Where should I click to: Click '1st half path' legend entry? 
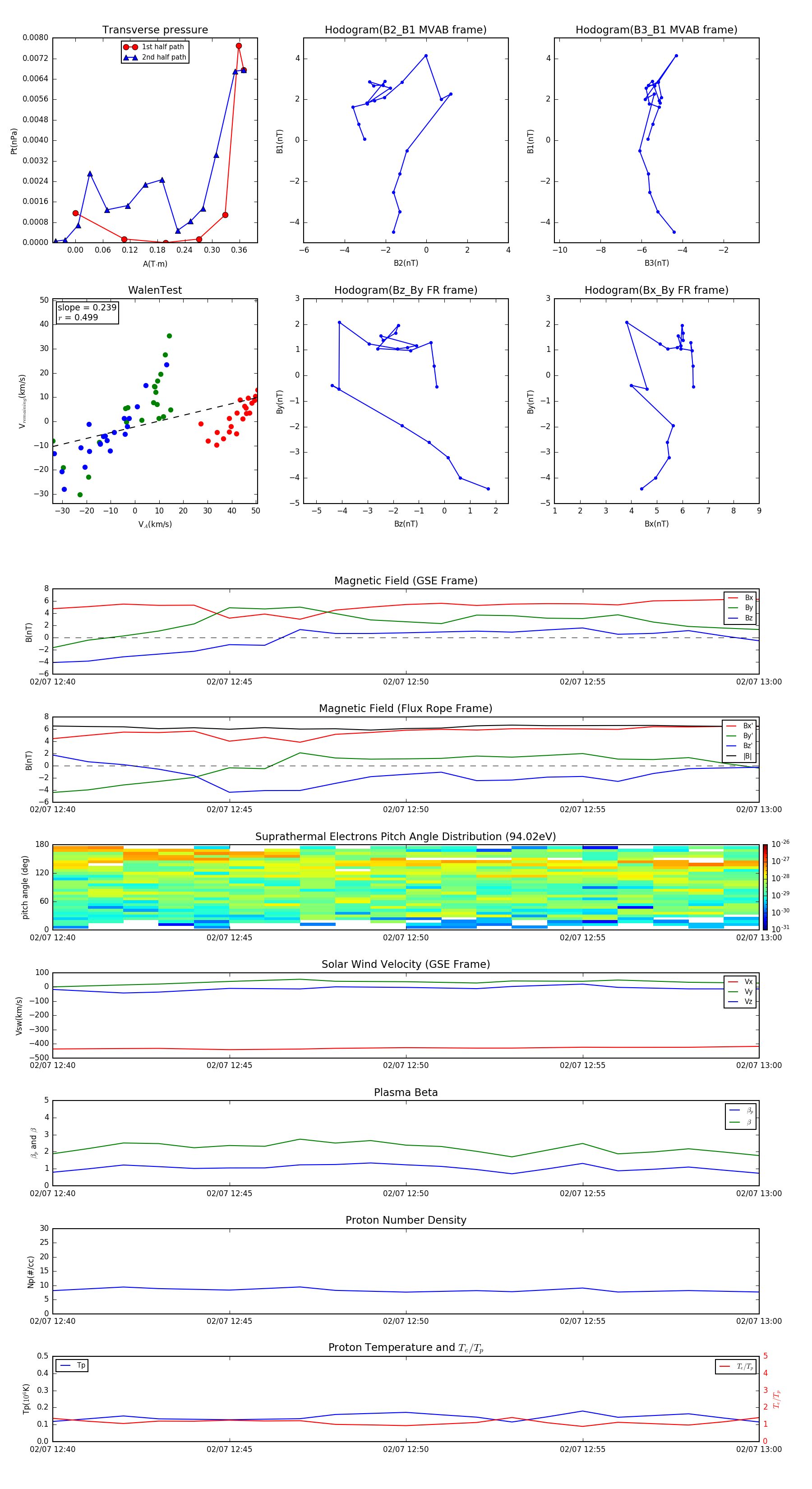tap(154, 47)
